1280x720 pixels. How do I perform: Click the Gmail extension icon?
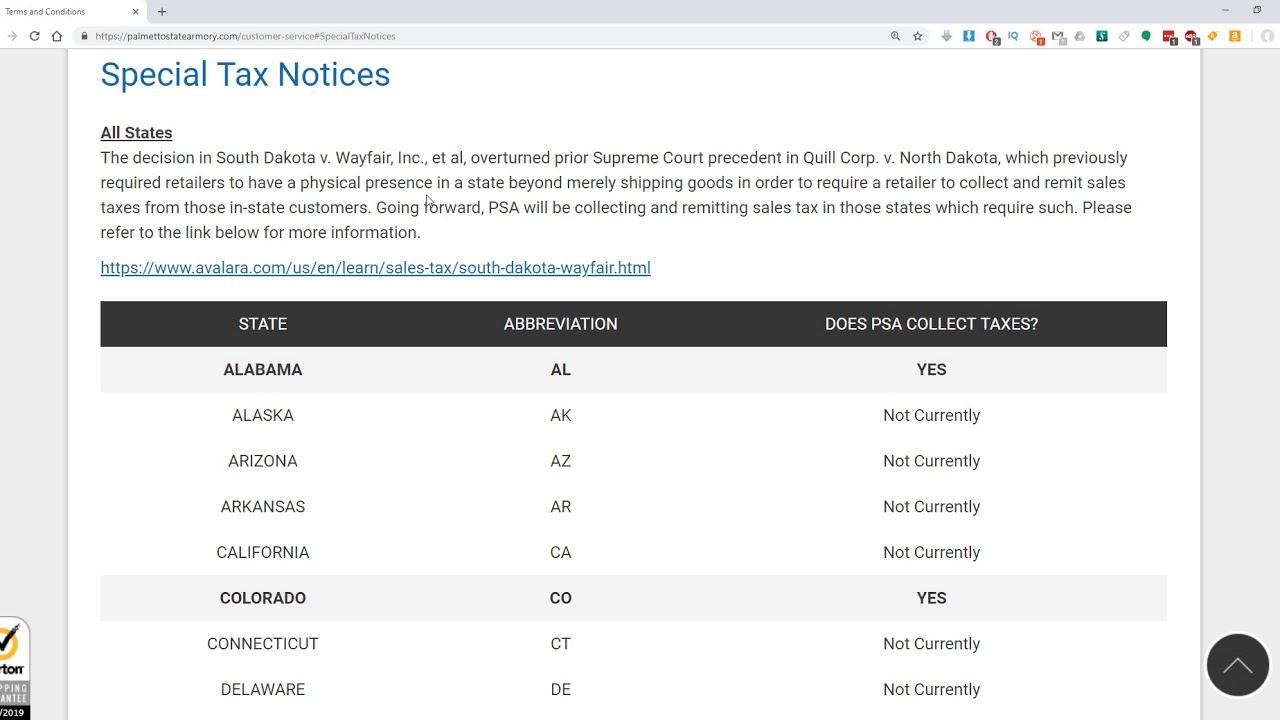[x=1058, y=36]
